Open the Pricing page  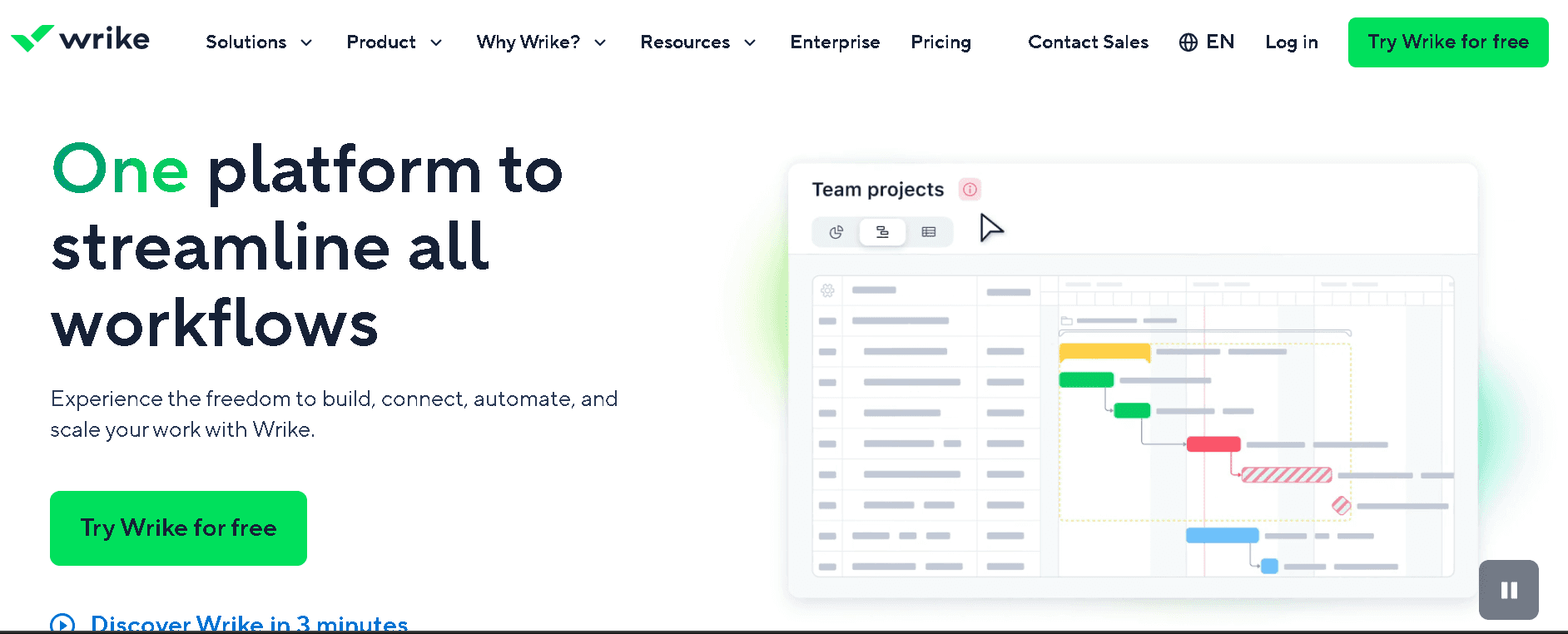tap(940, 42)
